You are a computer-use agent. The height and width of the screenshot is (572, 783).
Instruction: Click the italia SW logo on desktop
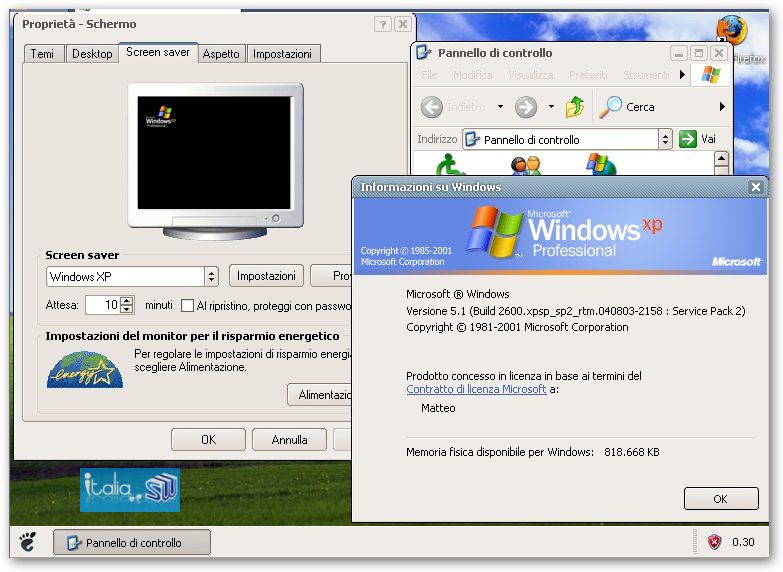[x=130, y=490]
